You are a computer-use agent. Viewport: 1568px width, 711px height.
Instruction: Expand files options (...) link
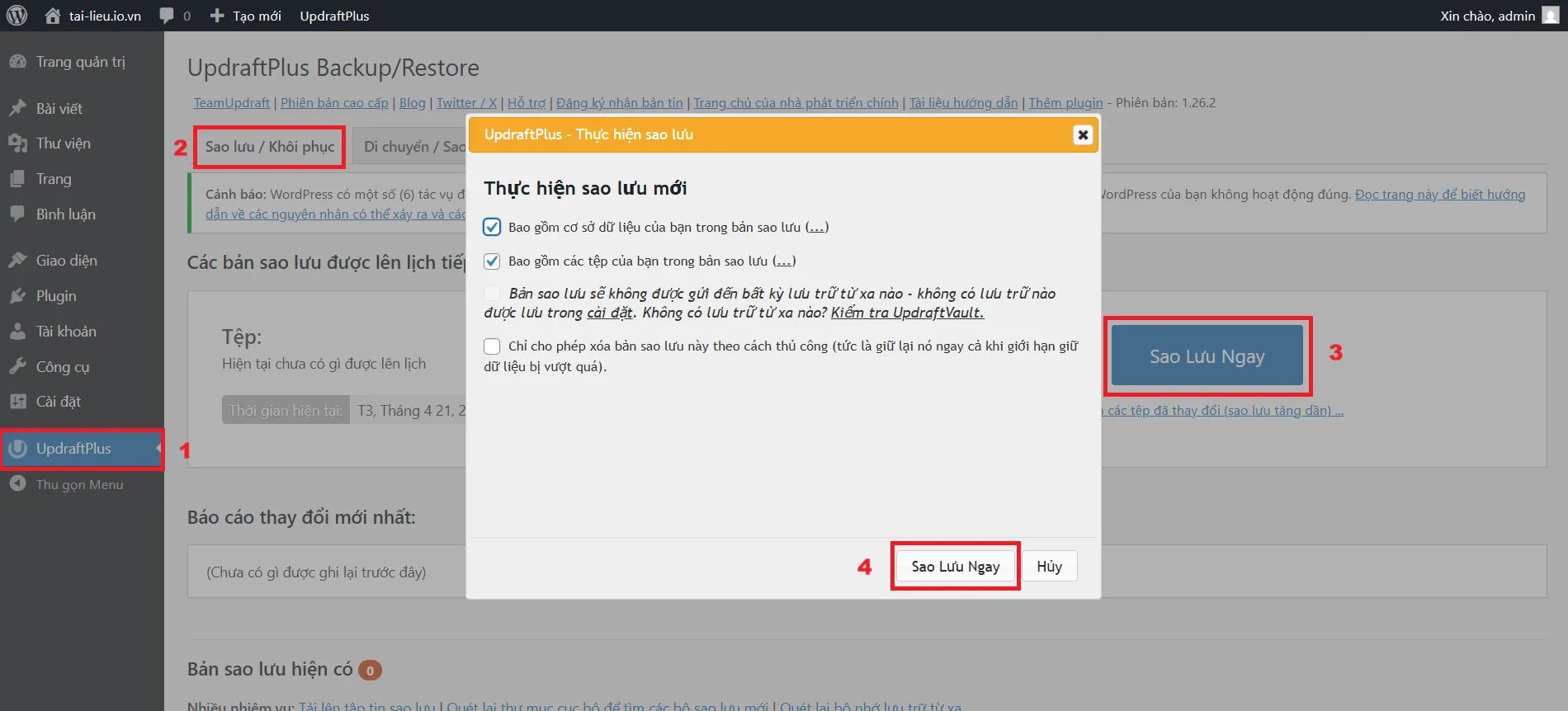(x=783, y=261)
